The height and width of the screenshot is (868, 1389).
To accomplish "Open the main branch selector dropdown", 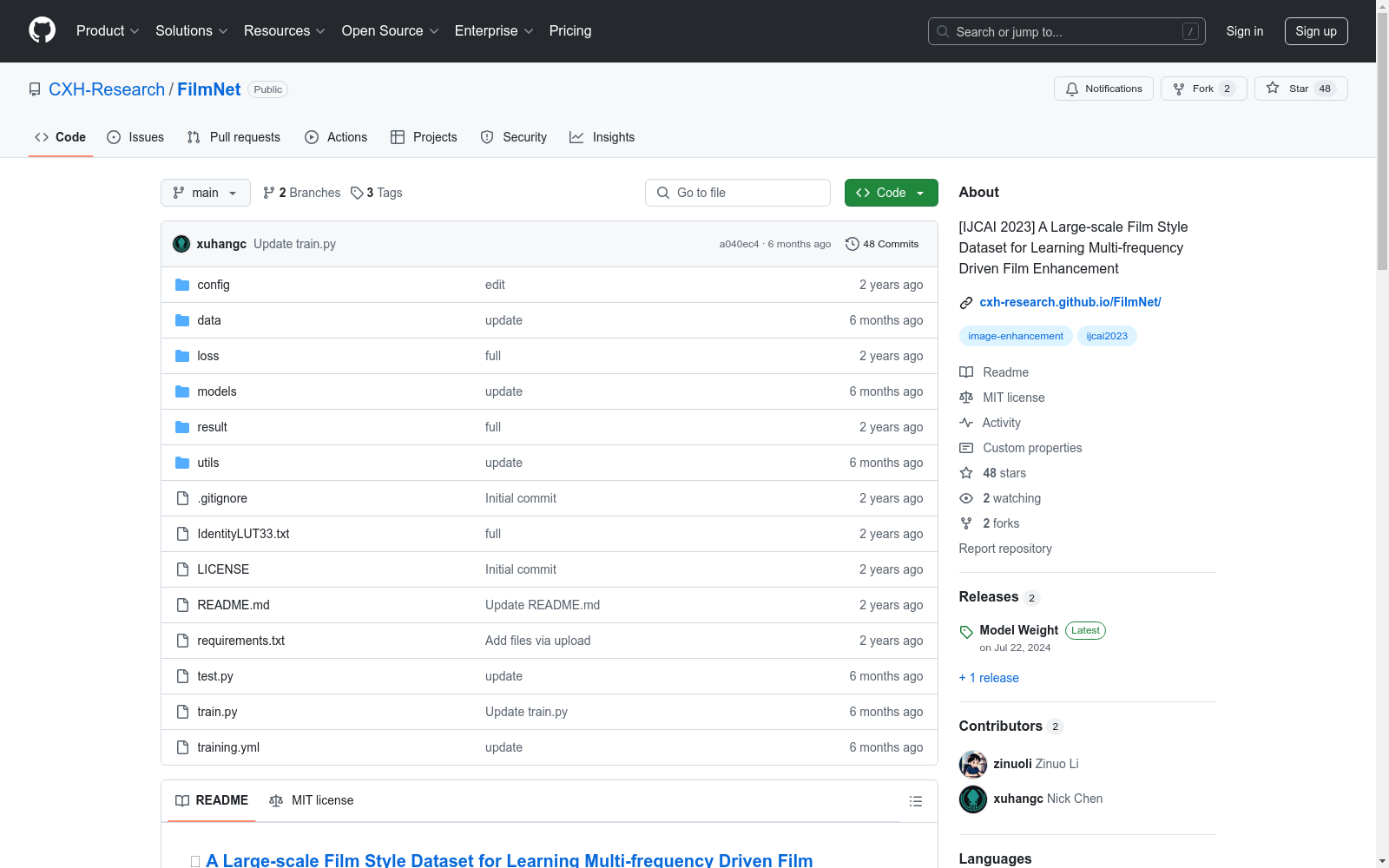I will (206, 193).
